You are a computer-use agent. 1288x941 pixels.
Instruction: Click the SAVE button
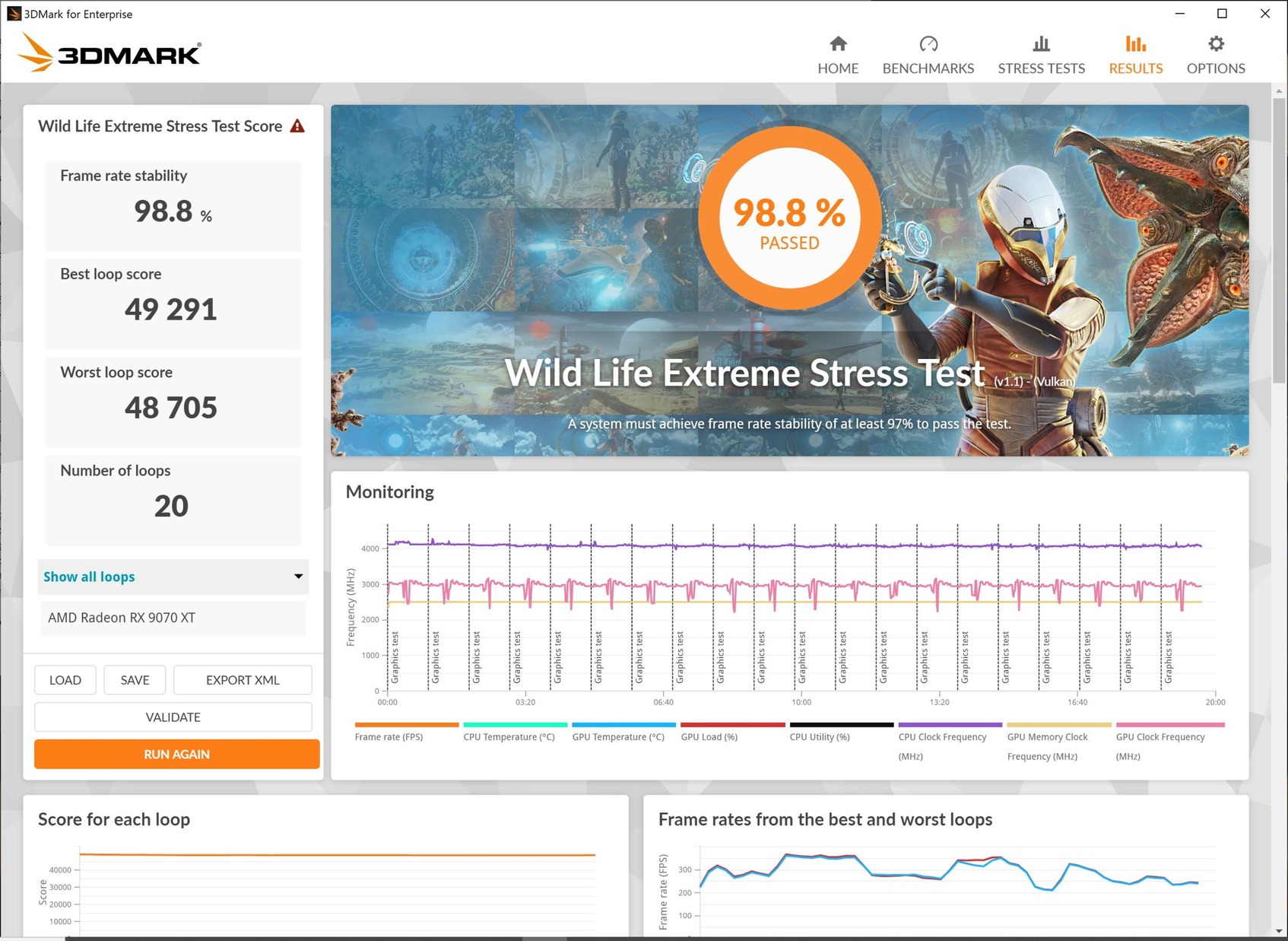tap(135, 680)
